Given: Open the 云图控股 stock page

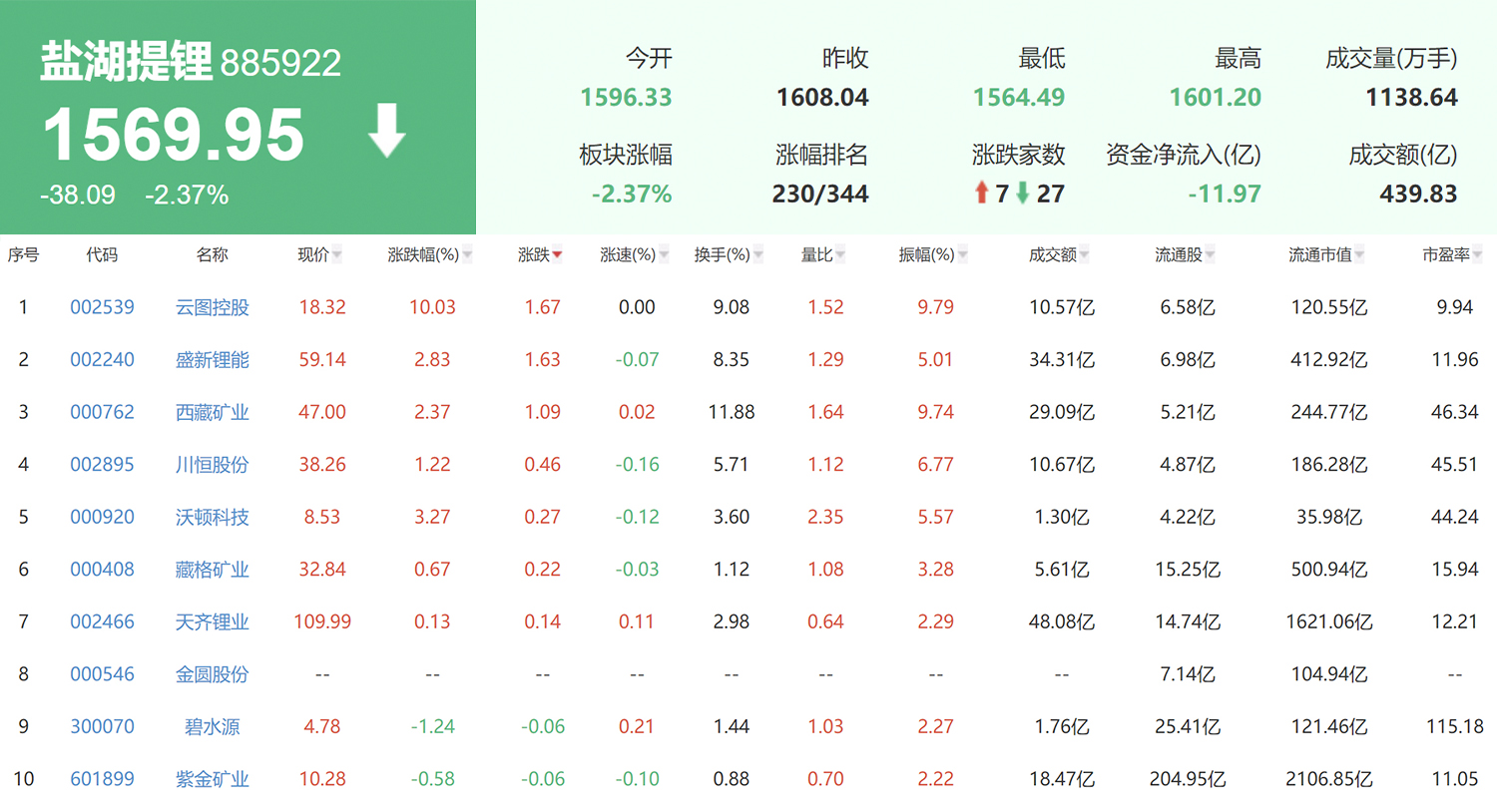Looking at the screenshot, I should (x=212, y=307).
